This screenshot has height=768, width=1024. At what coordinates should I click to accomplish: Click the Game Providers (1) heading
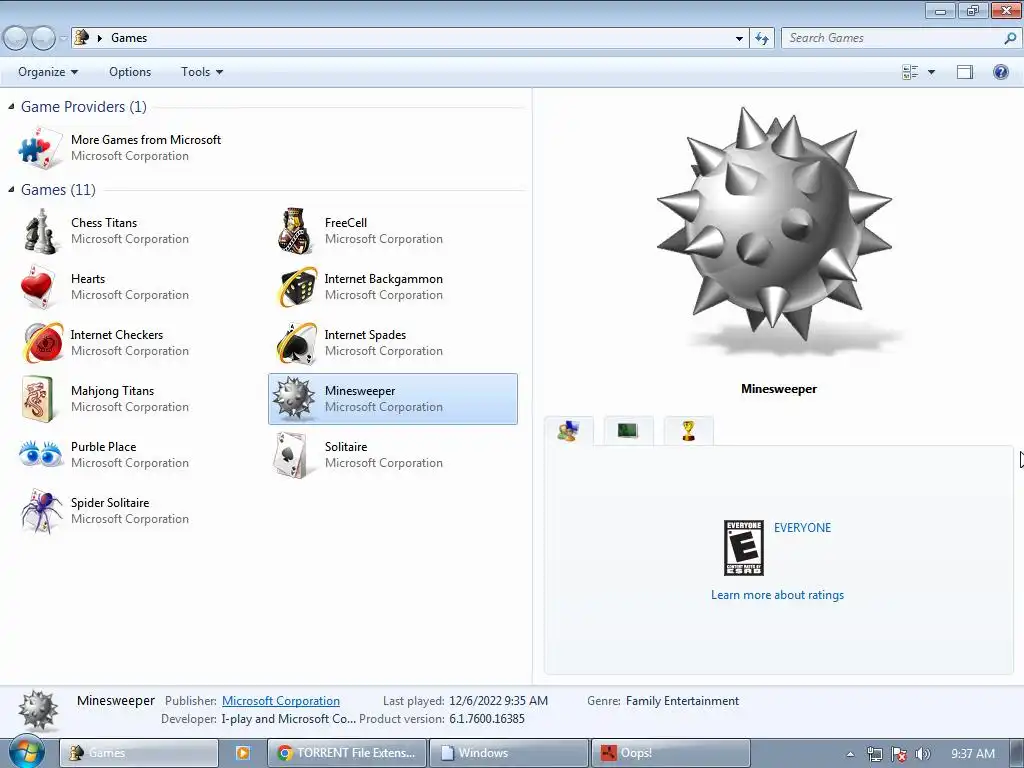84,106
